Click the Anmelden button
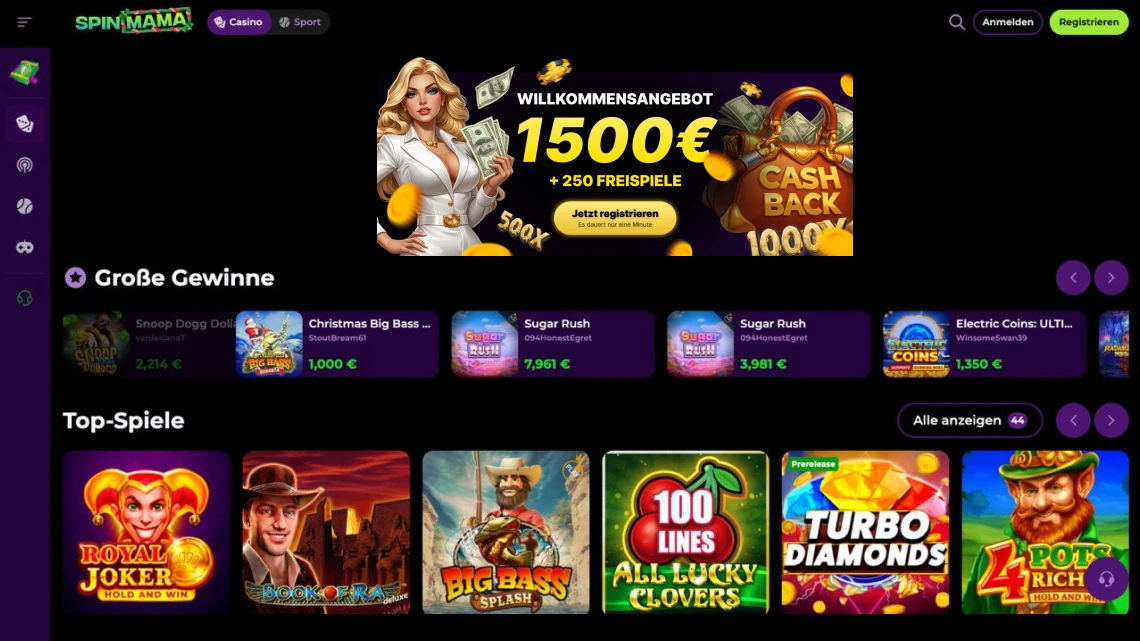The image size is (1140, 641). pyautogui.click(x=1008, y=23)
